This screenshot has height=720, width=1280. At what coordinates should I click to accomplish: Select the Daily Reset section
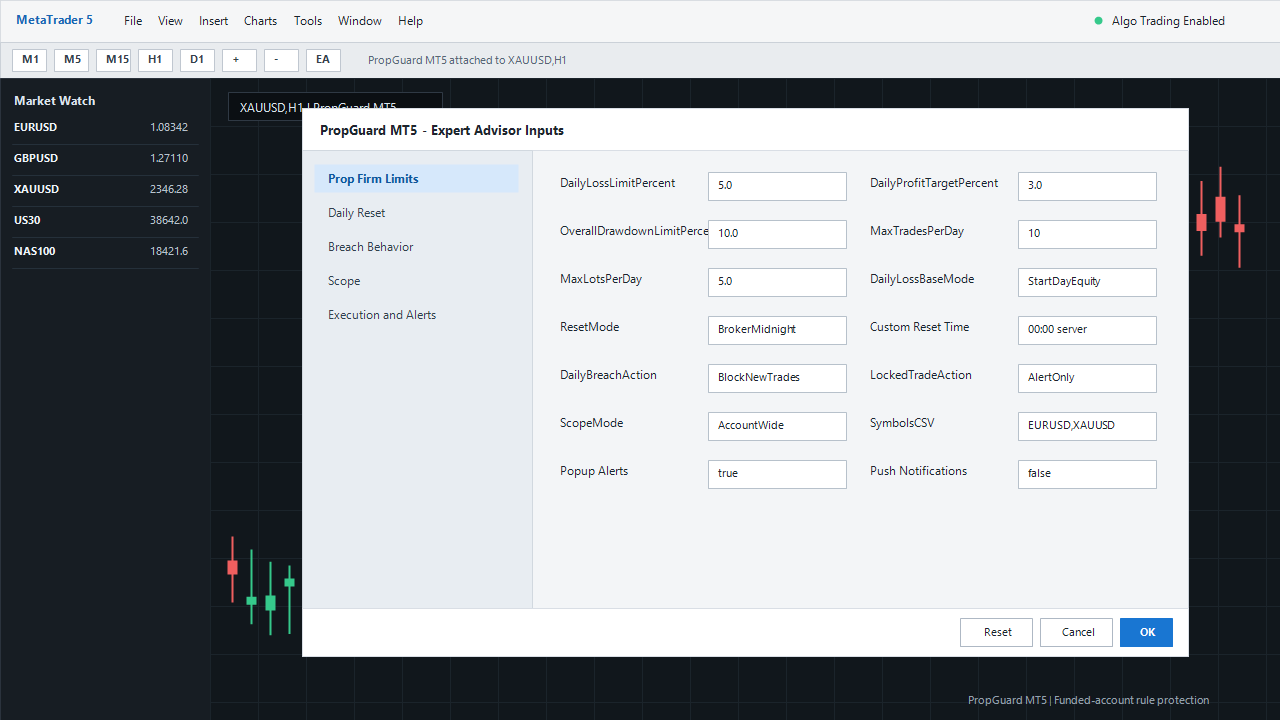[416, 213]
